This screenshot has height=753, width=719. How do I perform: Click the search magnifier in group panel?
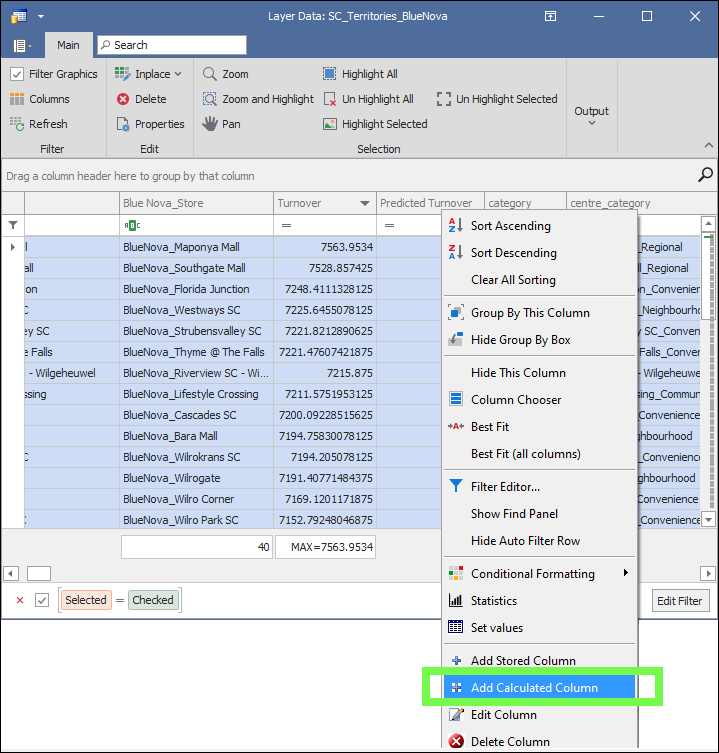(x=705, y=175)
